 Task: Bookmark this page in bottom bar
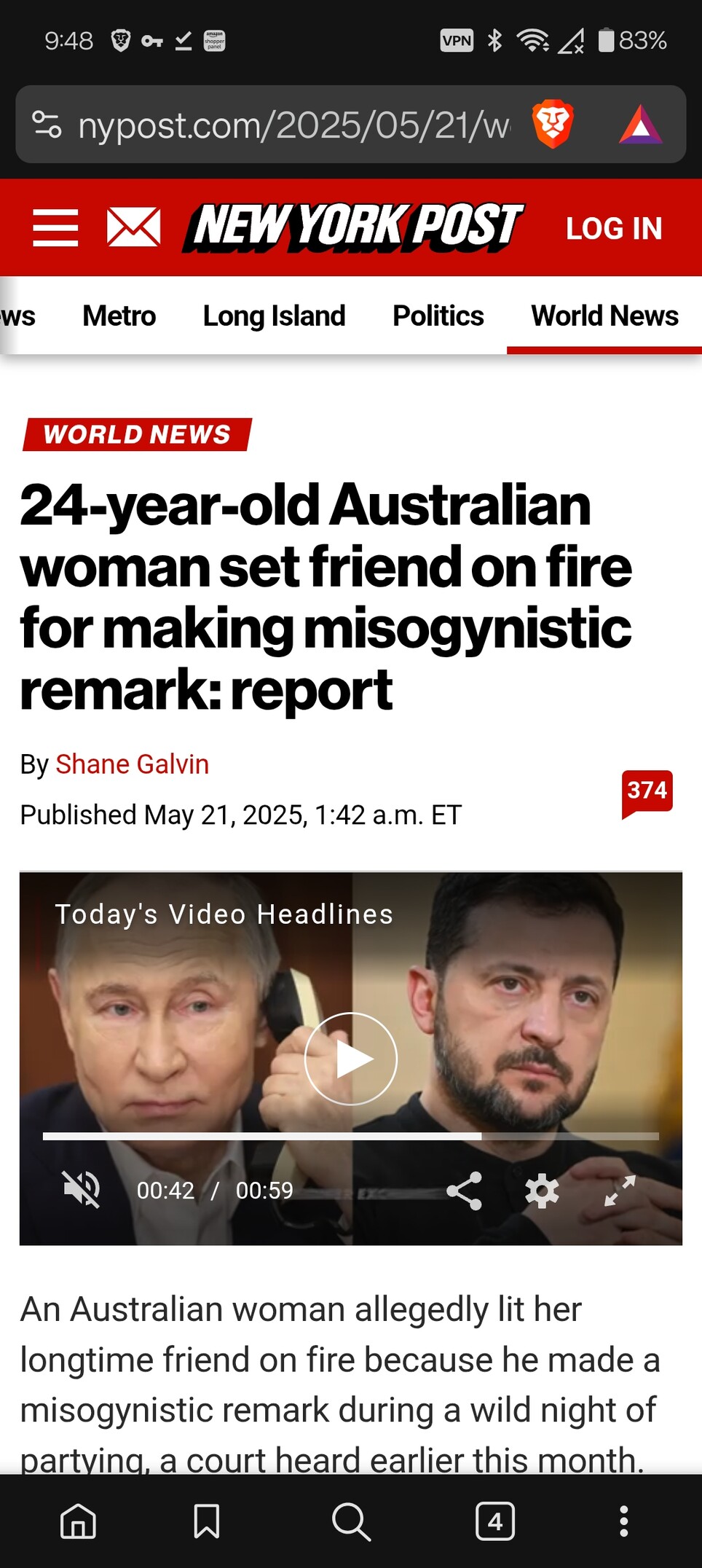click(x=207, y=1521)
